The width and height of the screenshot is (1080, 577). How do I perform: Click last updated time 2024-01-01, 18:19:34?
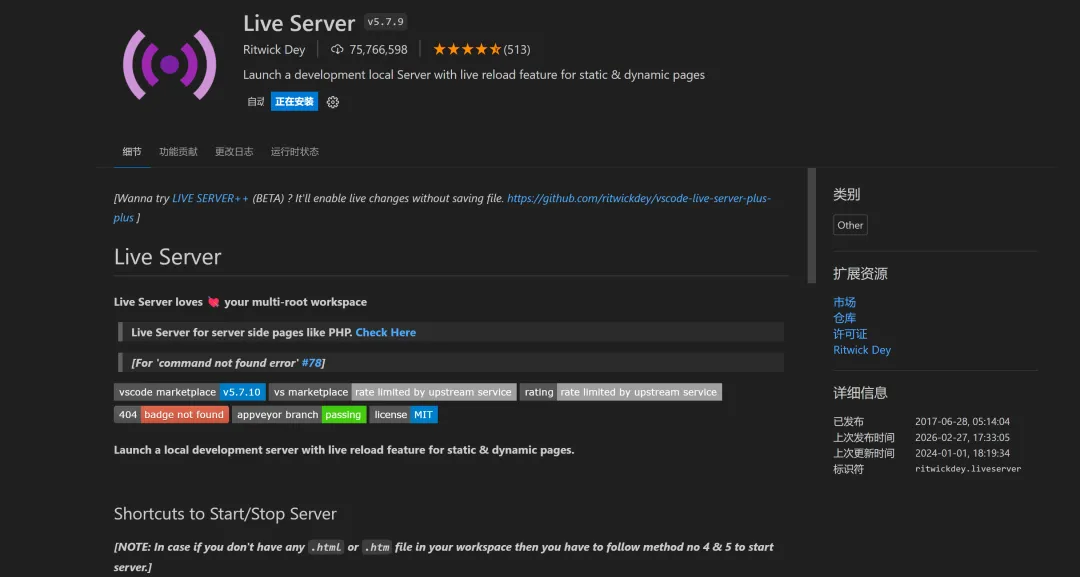(962, 453)
